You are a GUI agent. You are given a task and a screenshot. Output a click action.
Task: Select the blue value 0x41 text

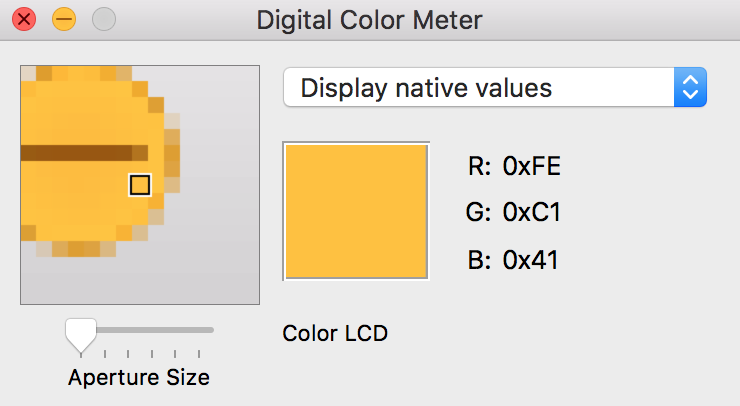(530, 260)
